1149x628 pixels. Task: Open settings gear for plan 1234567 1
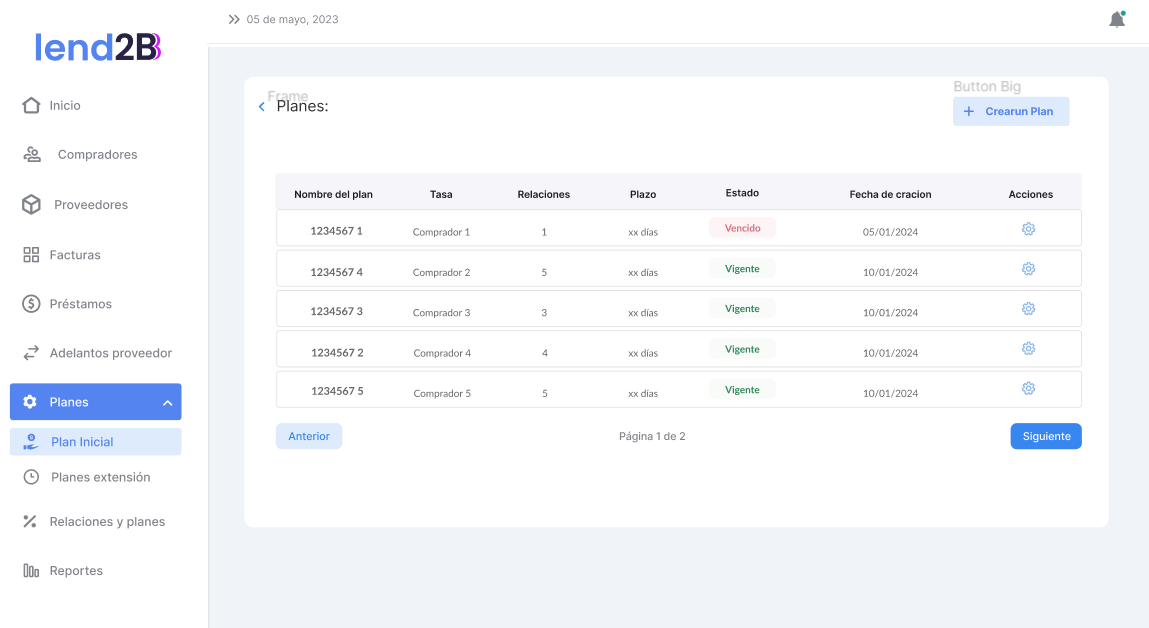(1028, 229)
